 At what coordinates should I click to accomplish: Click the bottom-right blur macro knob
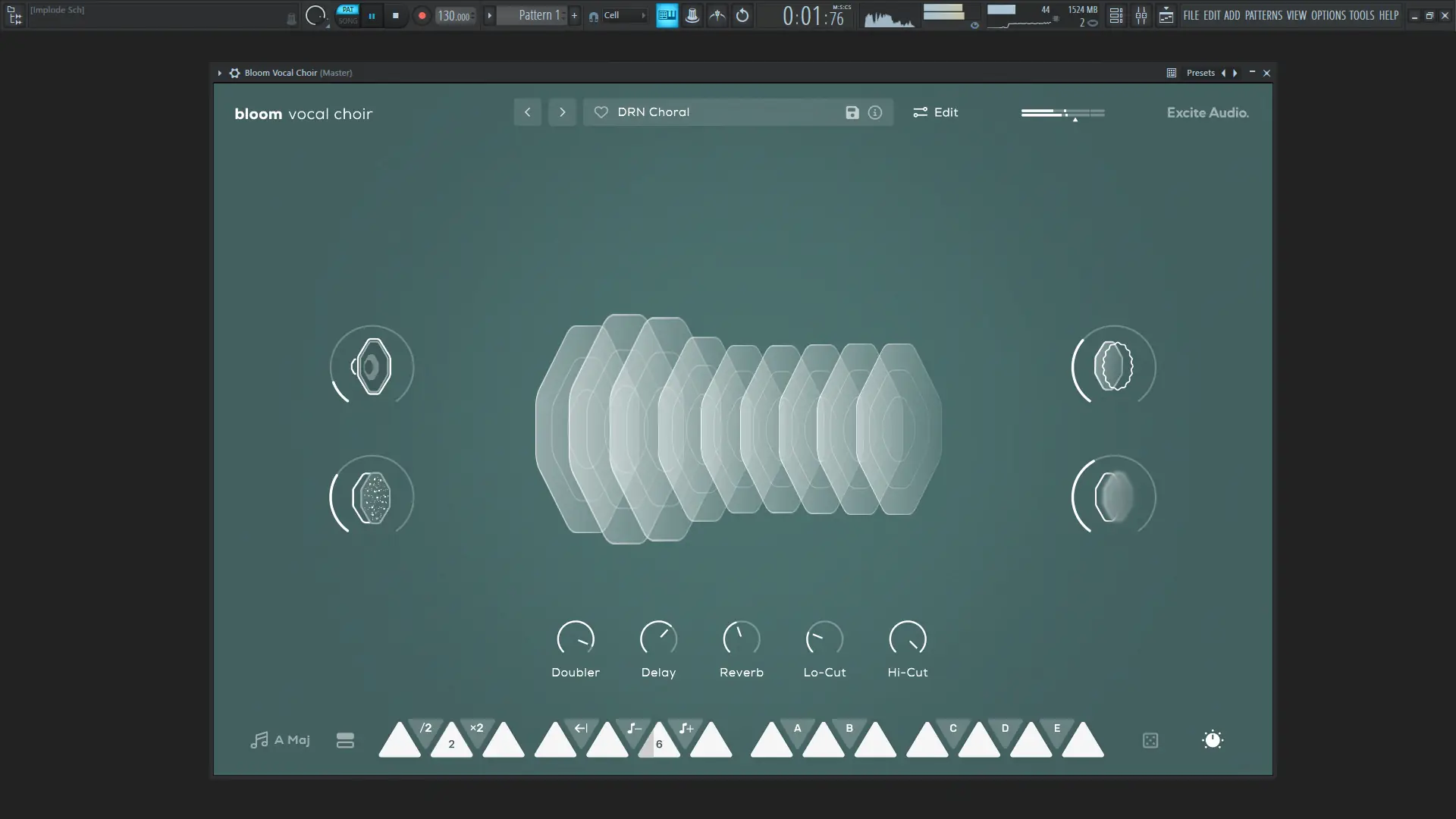[1113, 497]
